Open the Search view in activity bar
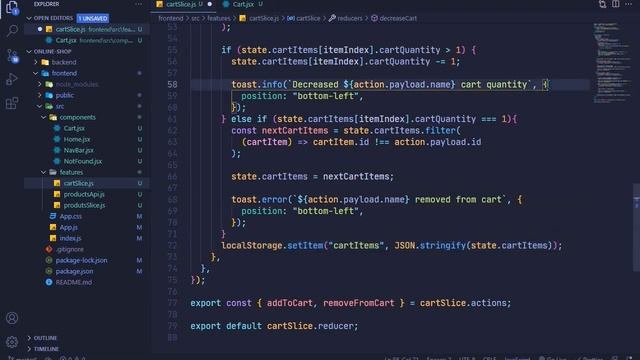640x360 pixels. click(x=12, y=31)
